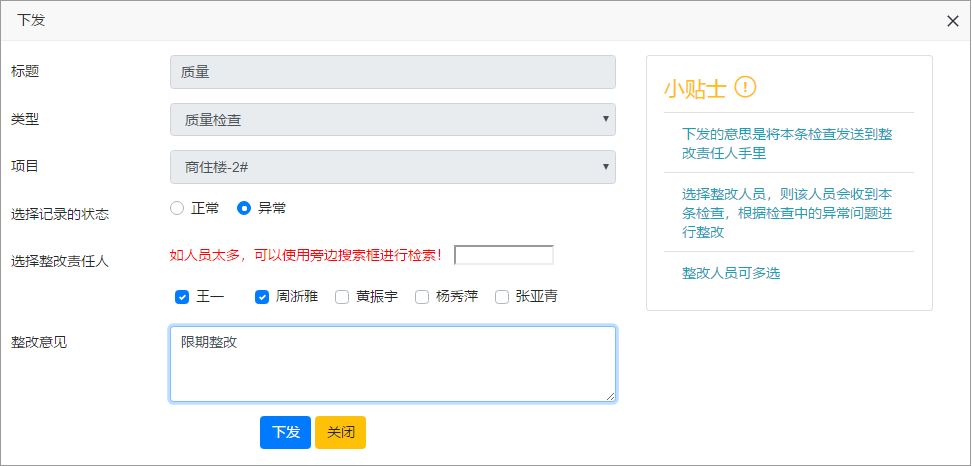The height and width of the screenshot is (466, 972).
Task: Open the 类型 dropdown showing 质量检查
Action: click(x=393, y=120)
